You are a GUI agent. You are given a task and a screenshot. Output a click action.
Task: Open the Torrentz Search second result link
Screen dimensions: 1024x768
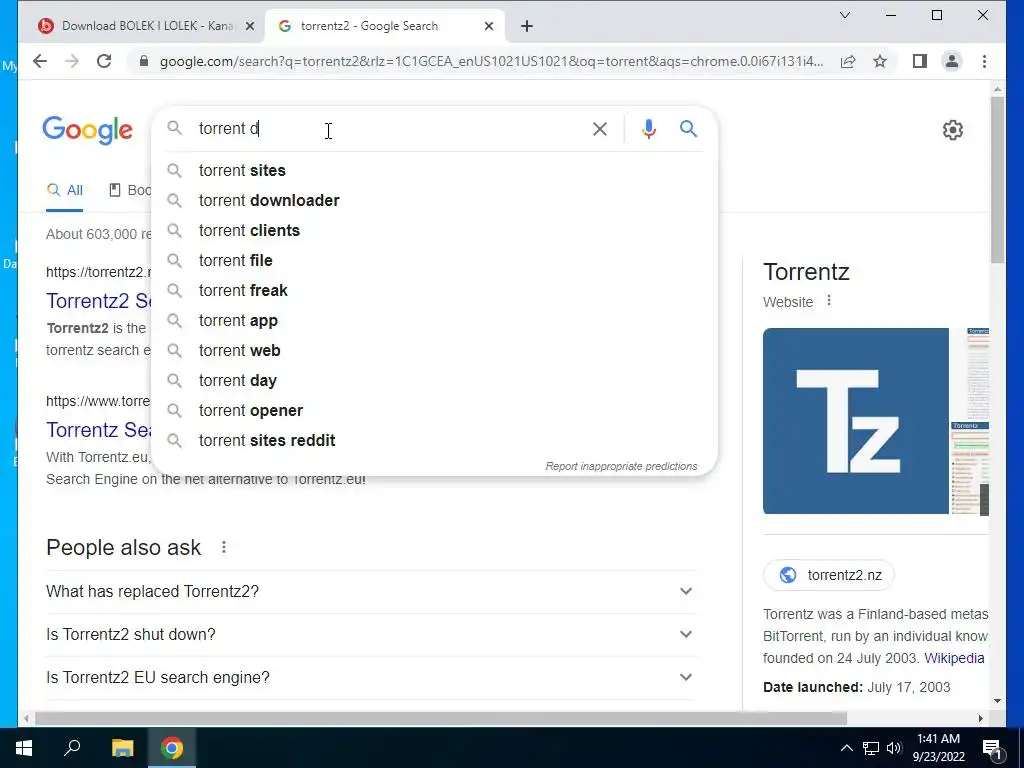click(x=99, y=430)
